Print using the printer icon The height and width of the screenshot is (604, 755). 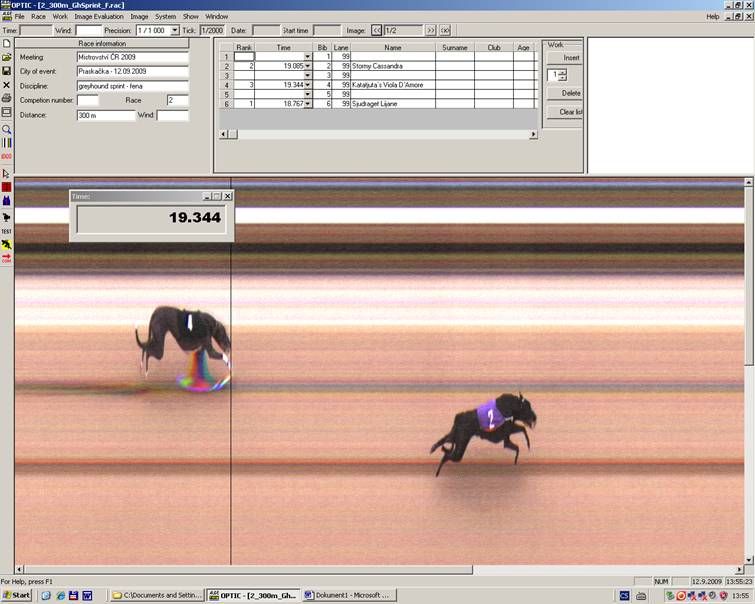point(6,98)
